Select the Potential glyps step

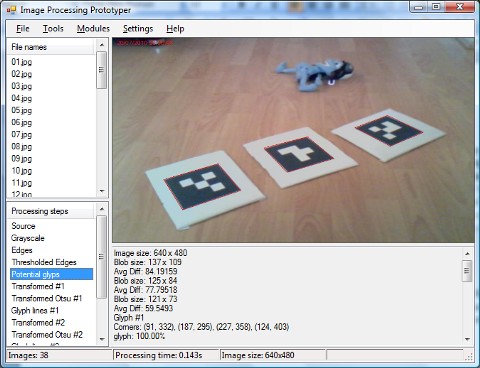51,274
